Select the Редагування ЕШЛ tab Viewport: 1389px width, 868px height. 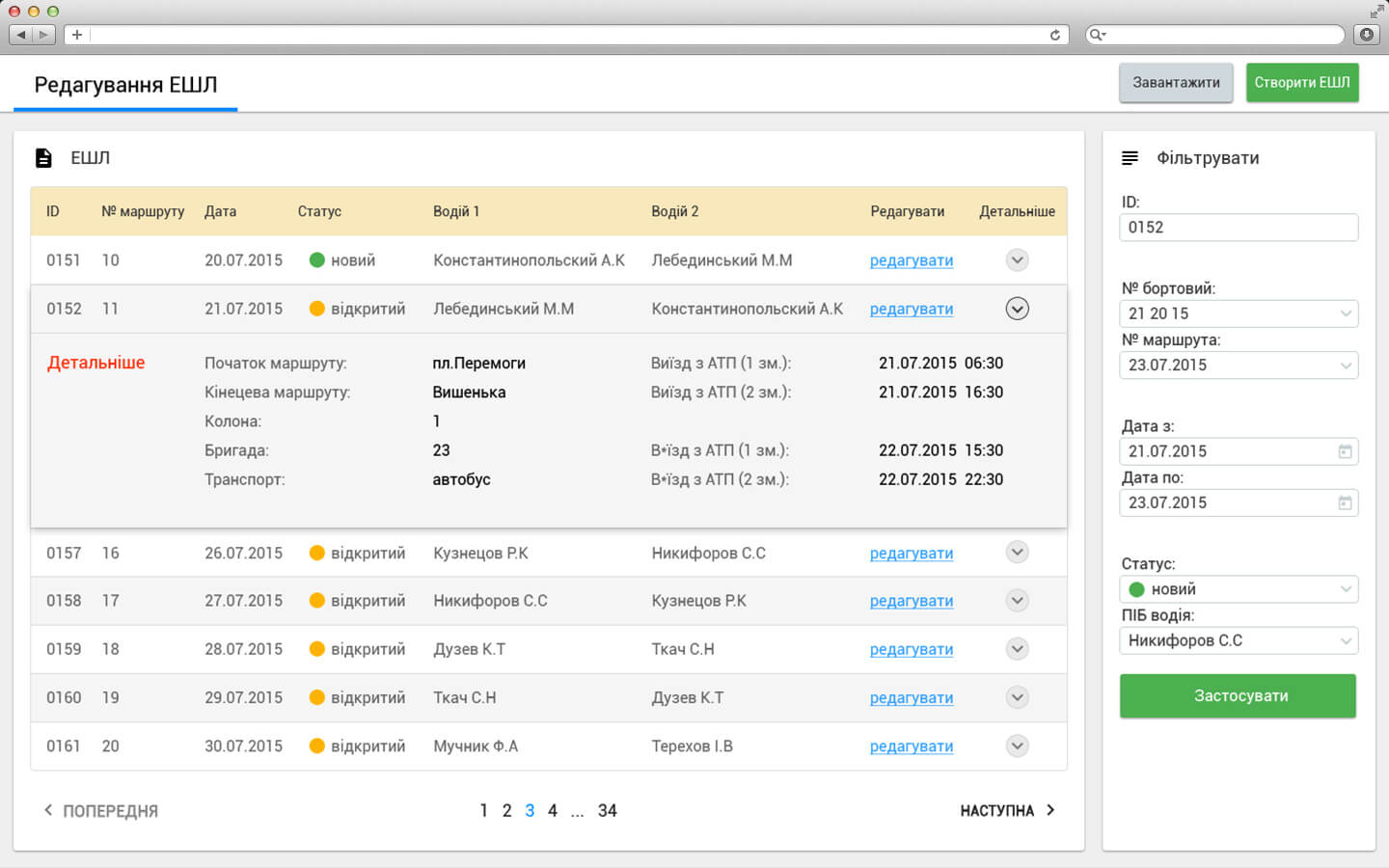click(125, 85)
